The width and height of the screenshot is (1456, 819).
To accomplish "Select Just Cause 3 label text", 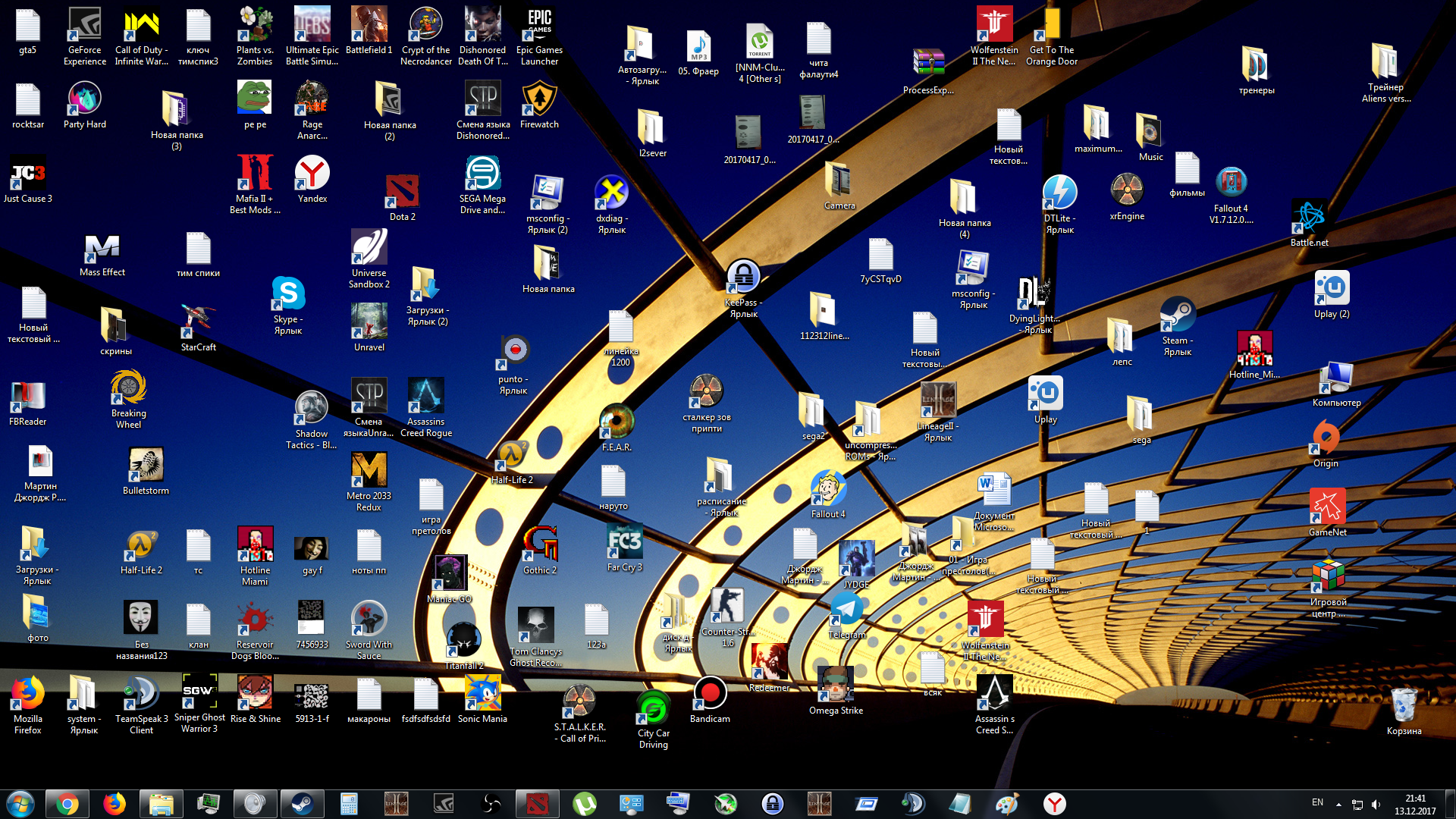I will 28,199.
